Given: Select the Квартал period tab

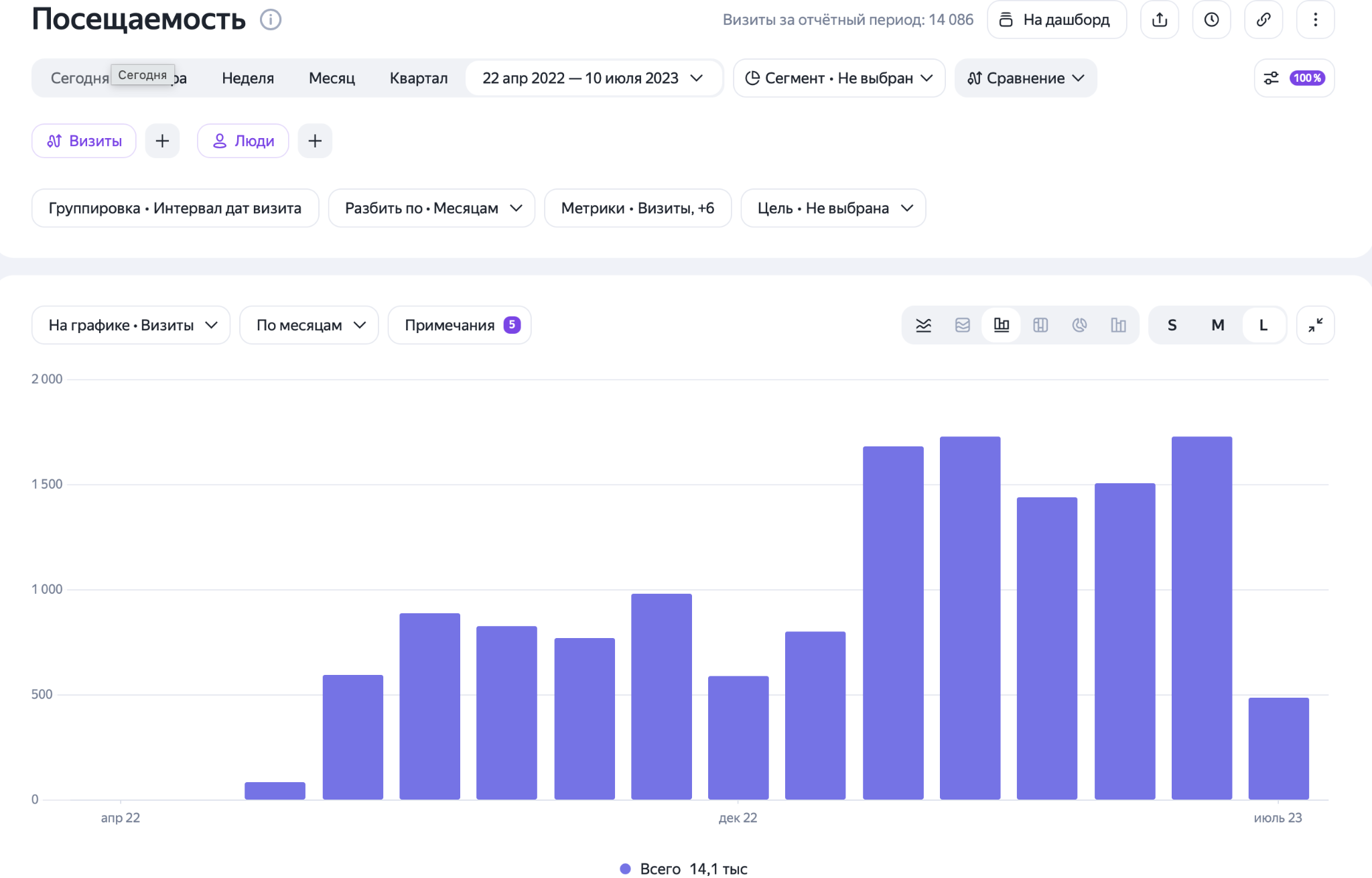Looking at the screenshot, I should pos(419,78).
